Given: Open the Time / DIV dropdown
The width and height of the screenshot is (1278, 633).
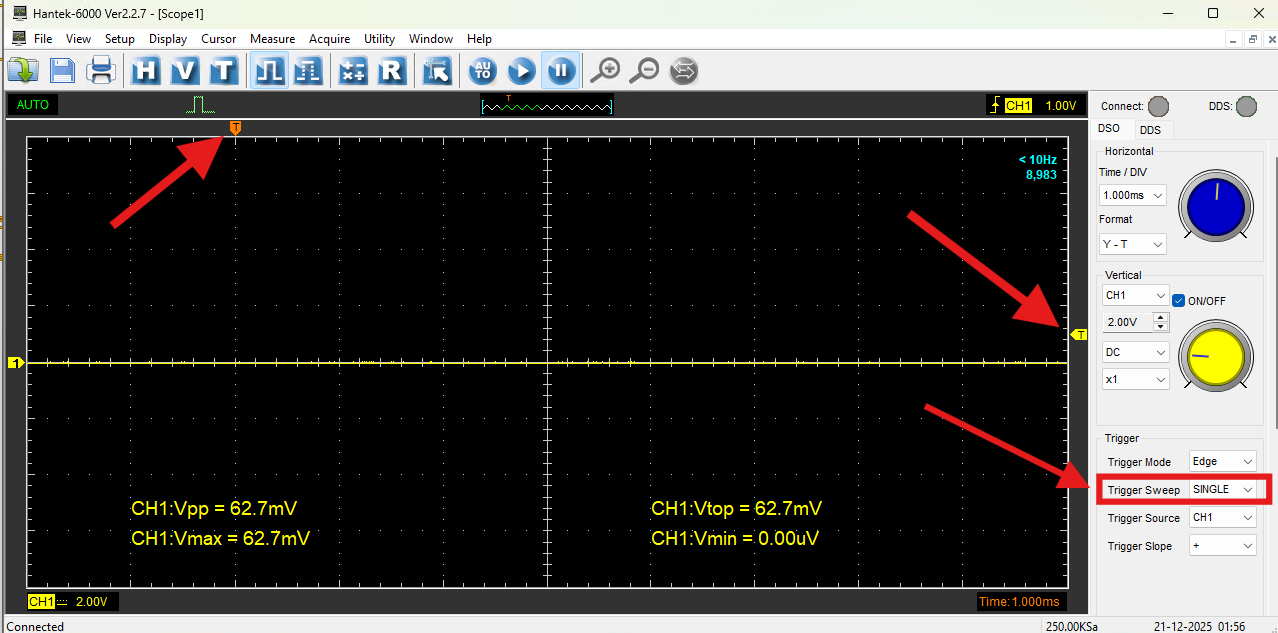Looking at the screenshot, I should (x=1132, y=195).
